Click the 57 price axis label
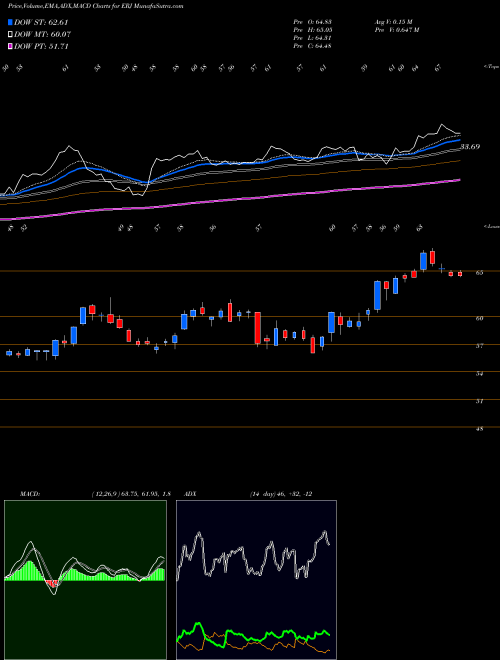 [x=479, y=346]
